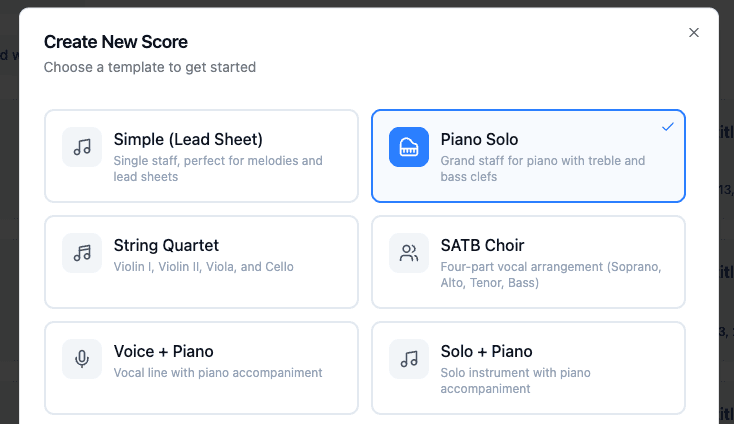Screen dimensions: 734x424
Task: Choose the Piano Solo template title
Action: click(x=479, y=139)
